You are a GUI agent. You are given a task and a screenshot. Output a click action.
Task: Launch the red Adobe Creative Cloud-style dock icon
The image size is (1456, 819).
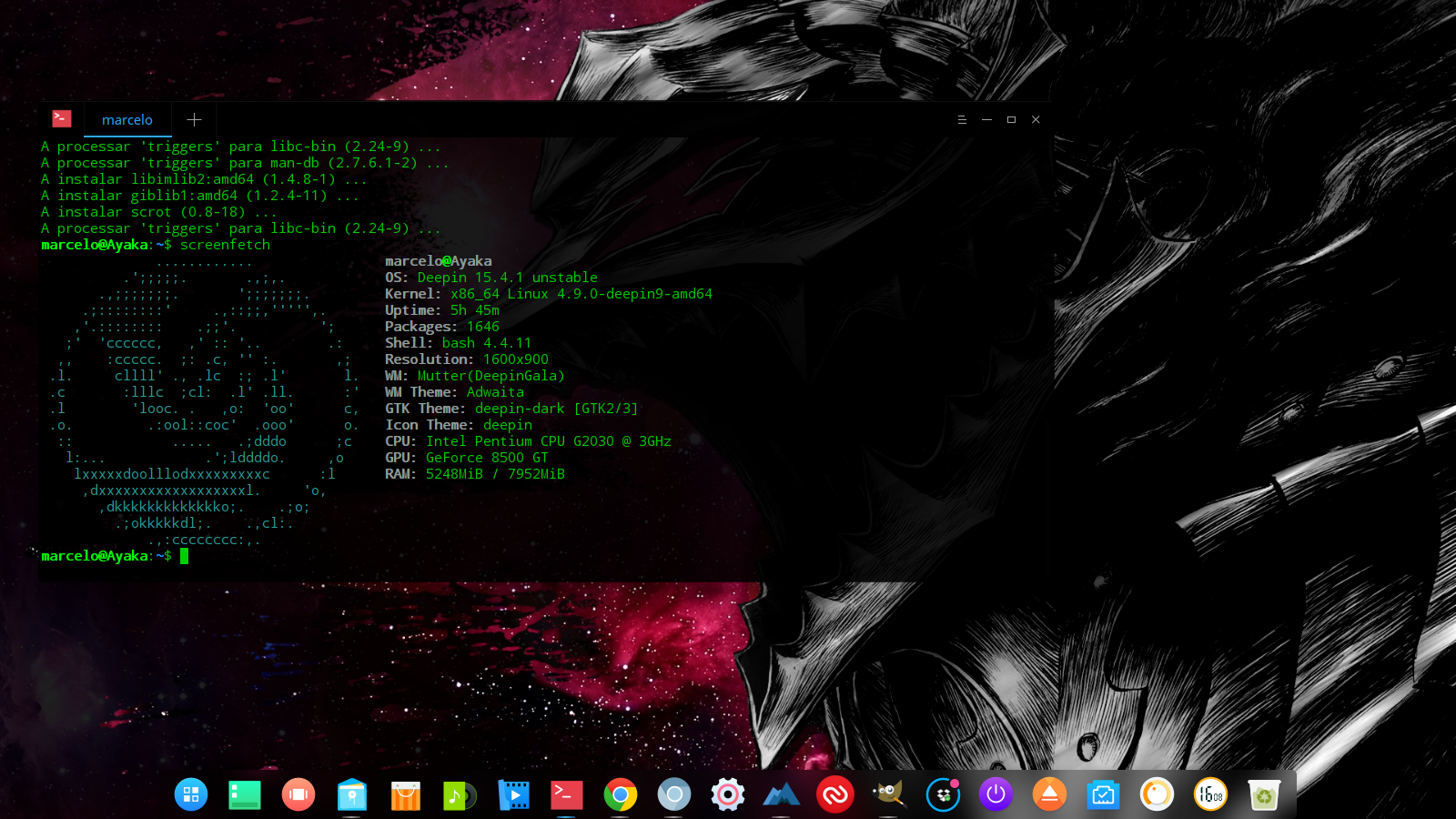(x=835, y=794)
